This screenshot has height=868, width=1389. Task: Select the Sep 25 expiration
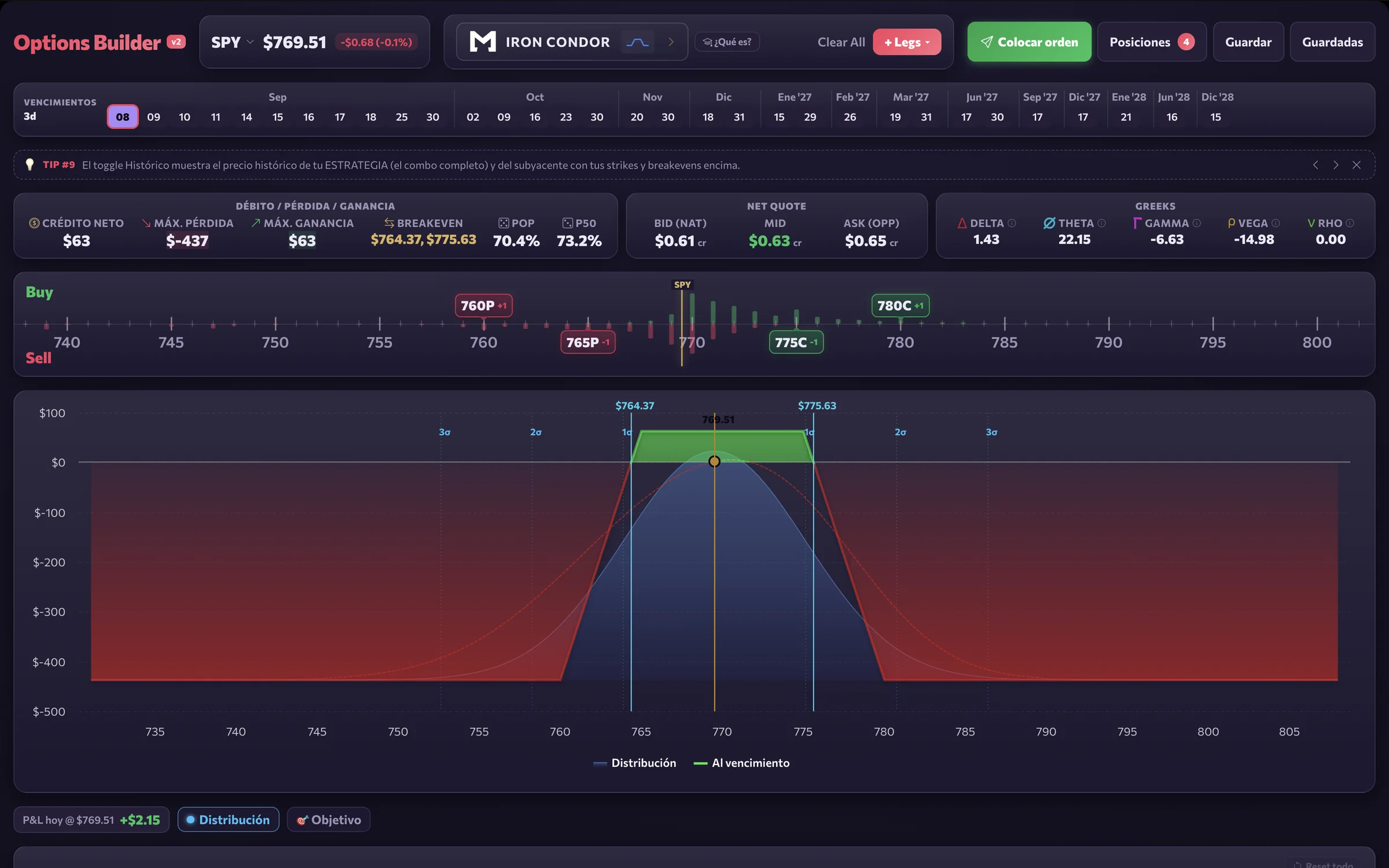(x=402, y=117)
